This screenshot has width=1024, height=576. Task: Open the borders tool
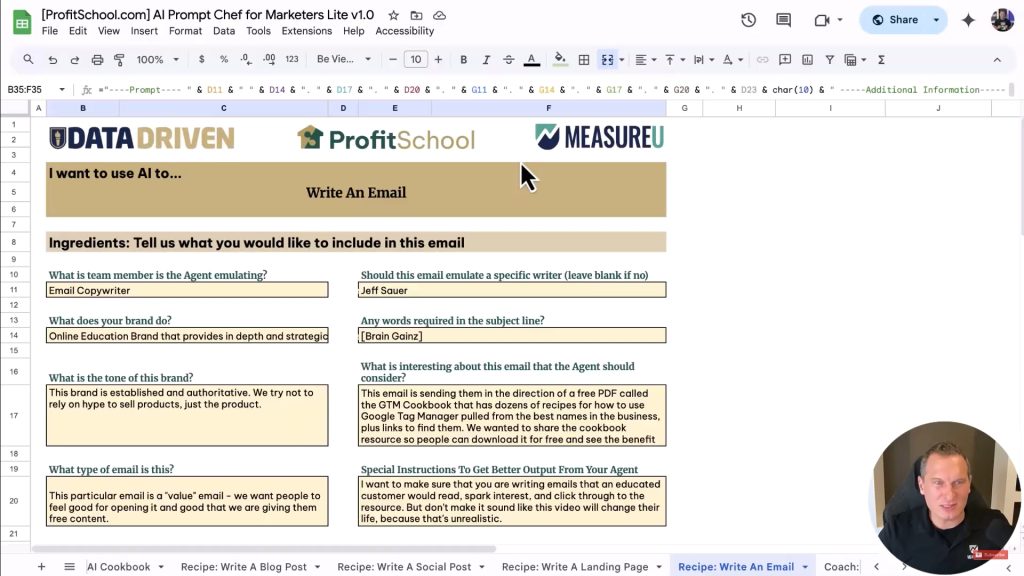coord(584,59)
